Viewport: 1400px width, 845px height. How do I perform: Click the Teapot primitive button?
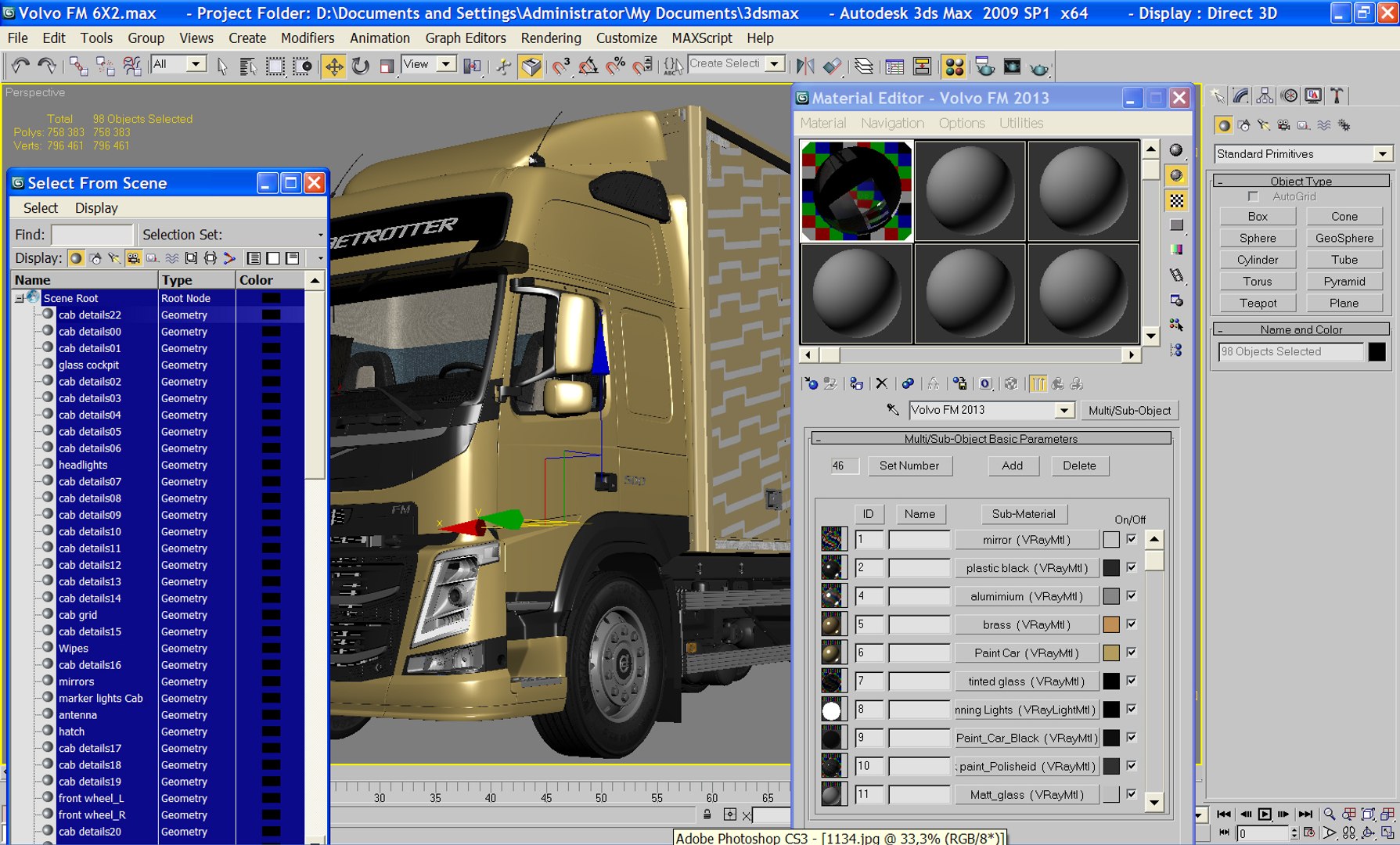tap(1258, 303)
